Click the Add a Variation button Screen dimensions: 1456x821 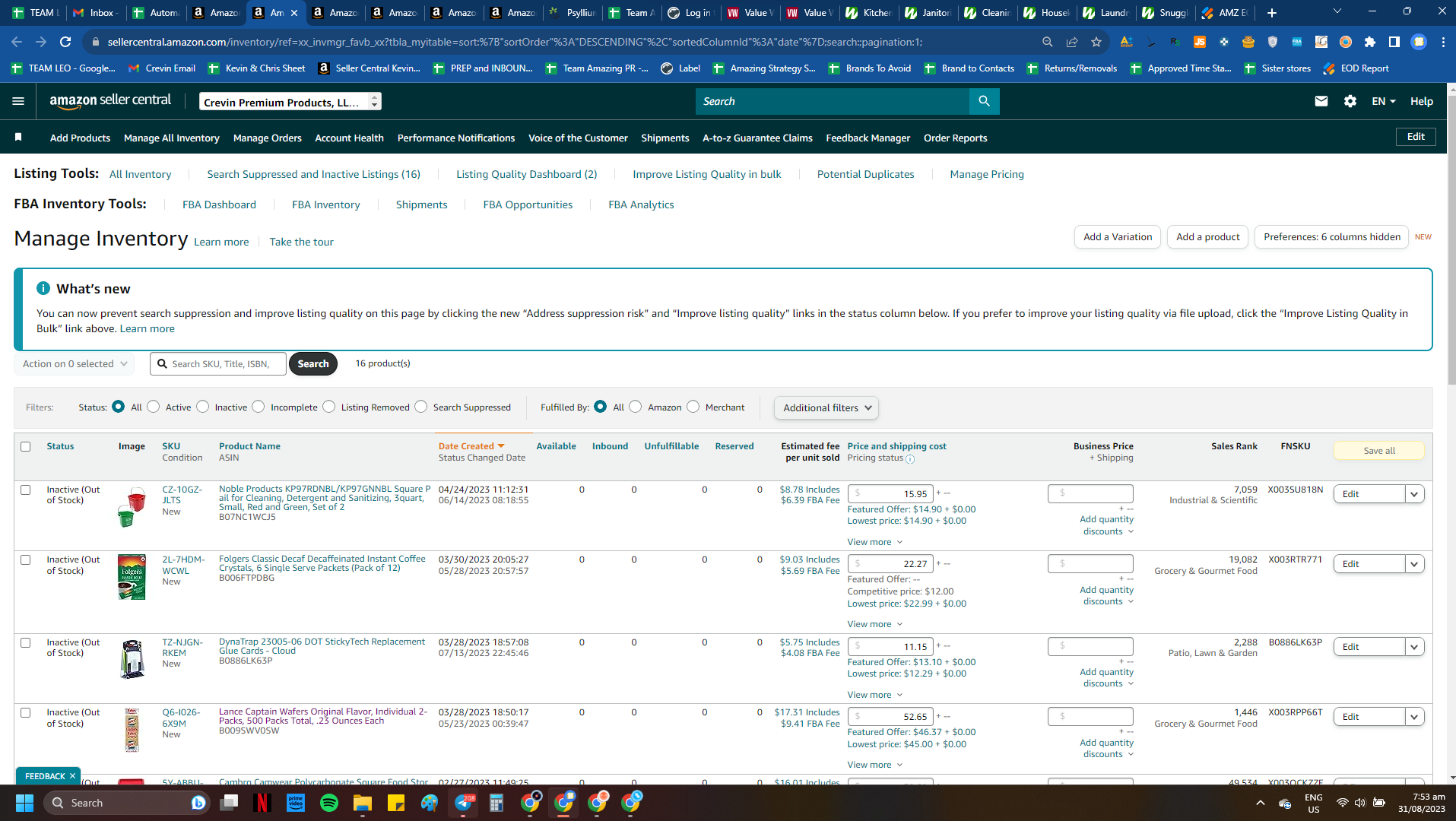(x=1118, y=237)
